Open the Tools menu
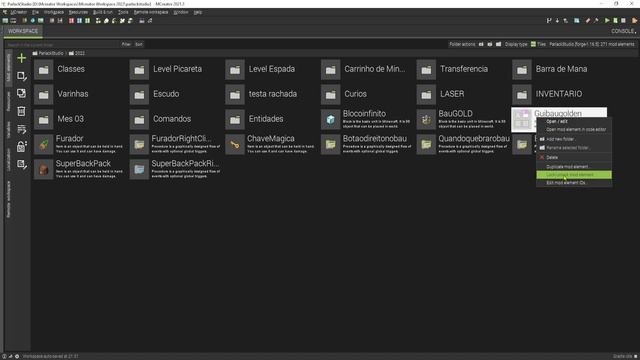Image resolution: width=640 pixels, height=360 pixels. (123, 12)
